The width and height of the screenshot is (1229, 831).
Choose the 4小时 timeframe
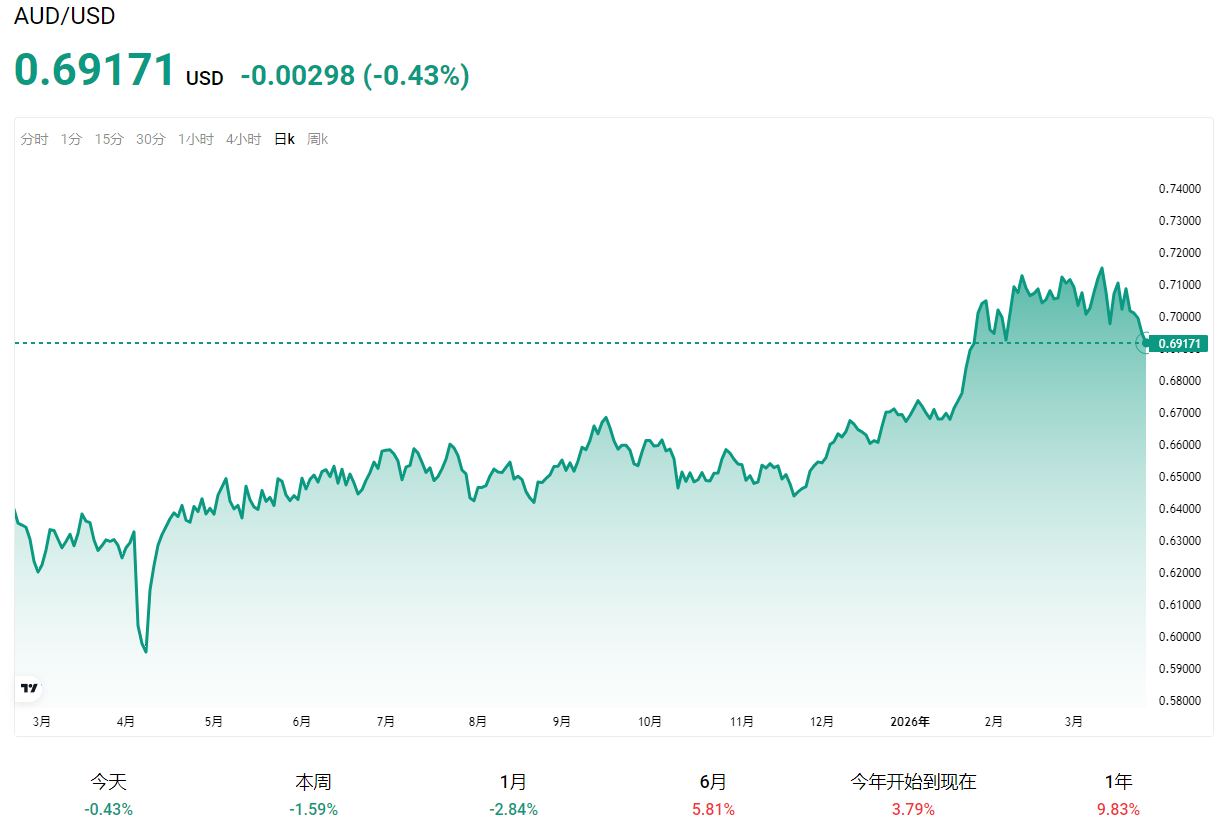pyautogui.click(x=243, y=140)
